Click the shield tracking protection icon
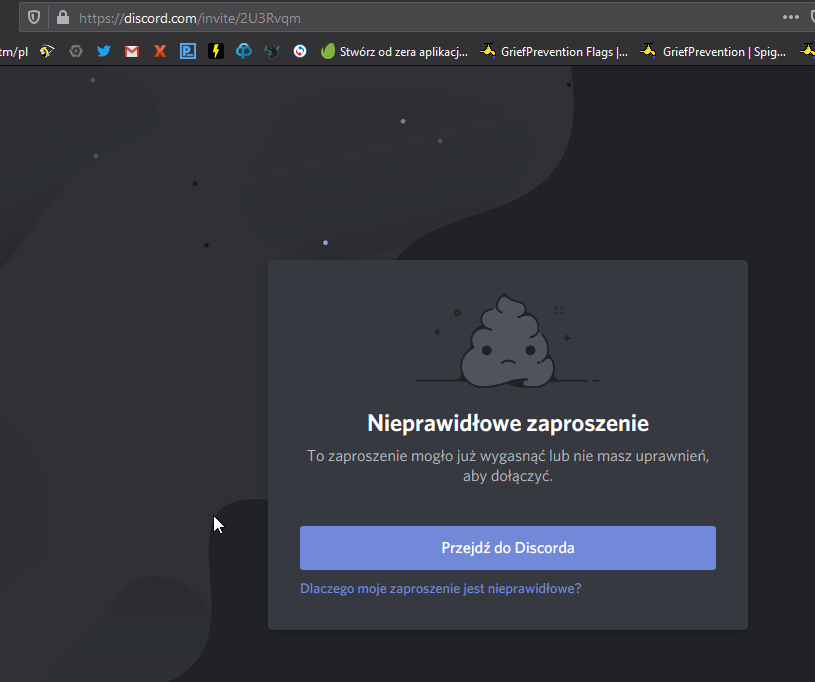 [x=34, y=17]
